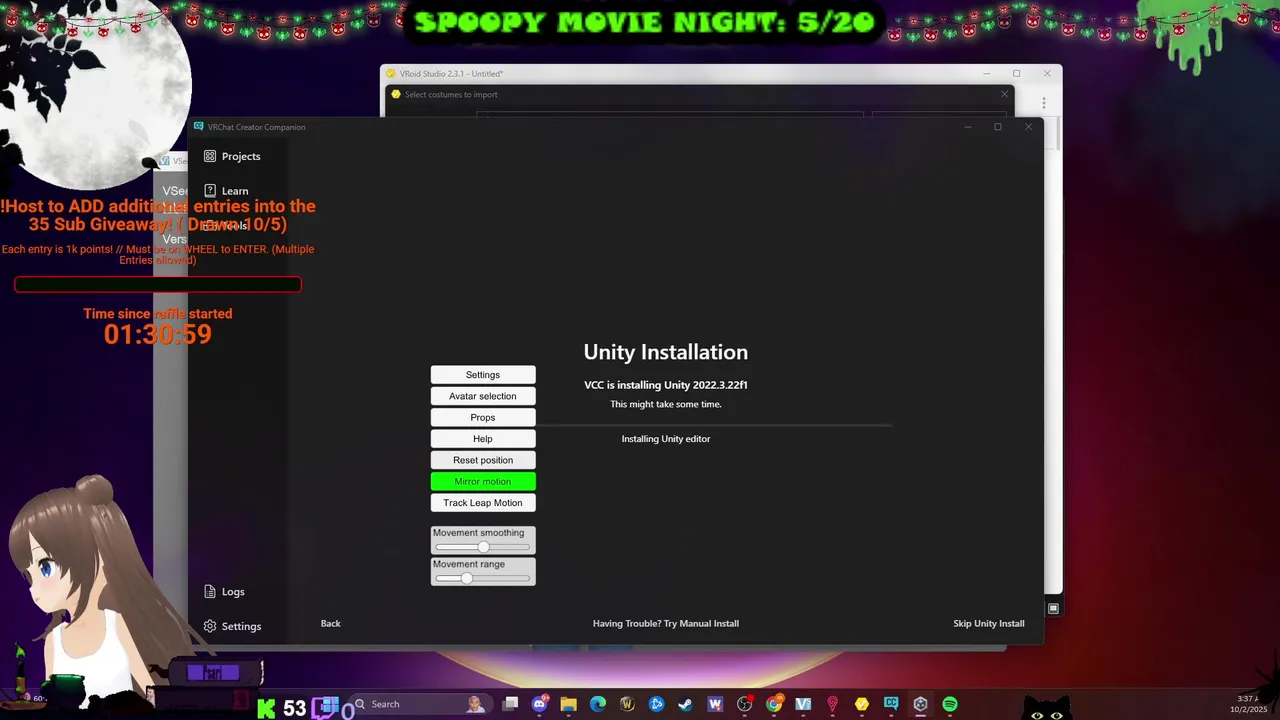Close the Select costumes to import dialog
The height and width of the screenshot is (720, 1280).
[x=1004, y=94]
